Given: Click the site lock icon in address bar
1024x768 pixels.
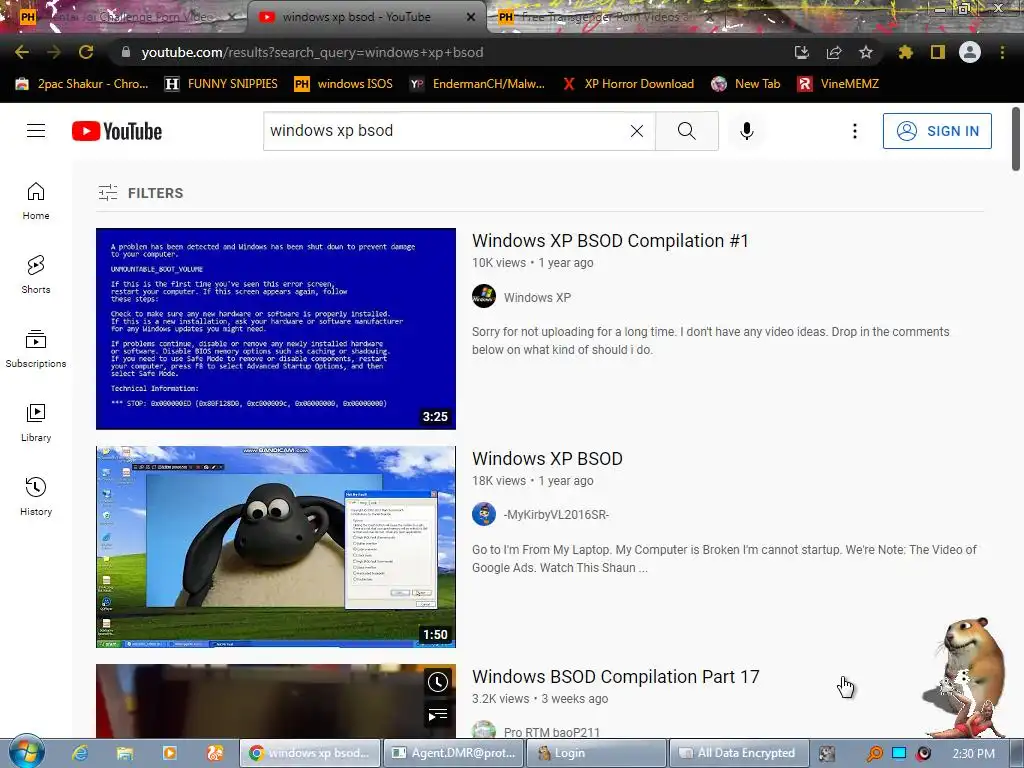Looking at the screenshot, I should point(126,52).
